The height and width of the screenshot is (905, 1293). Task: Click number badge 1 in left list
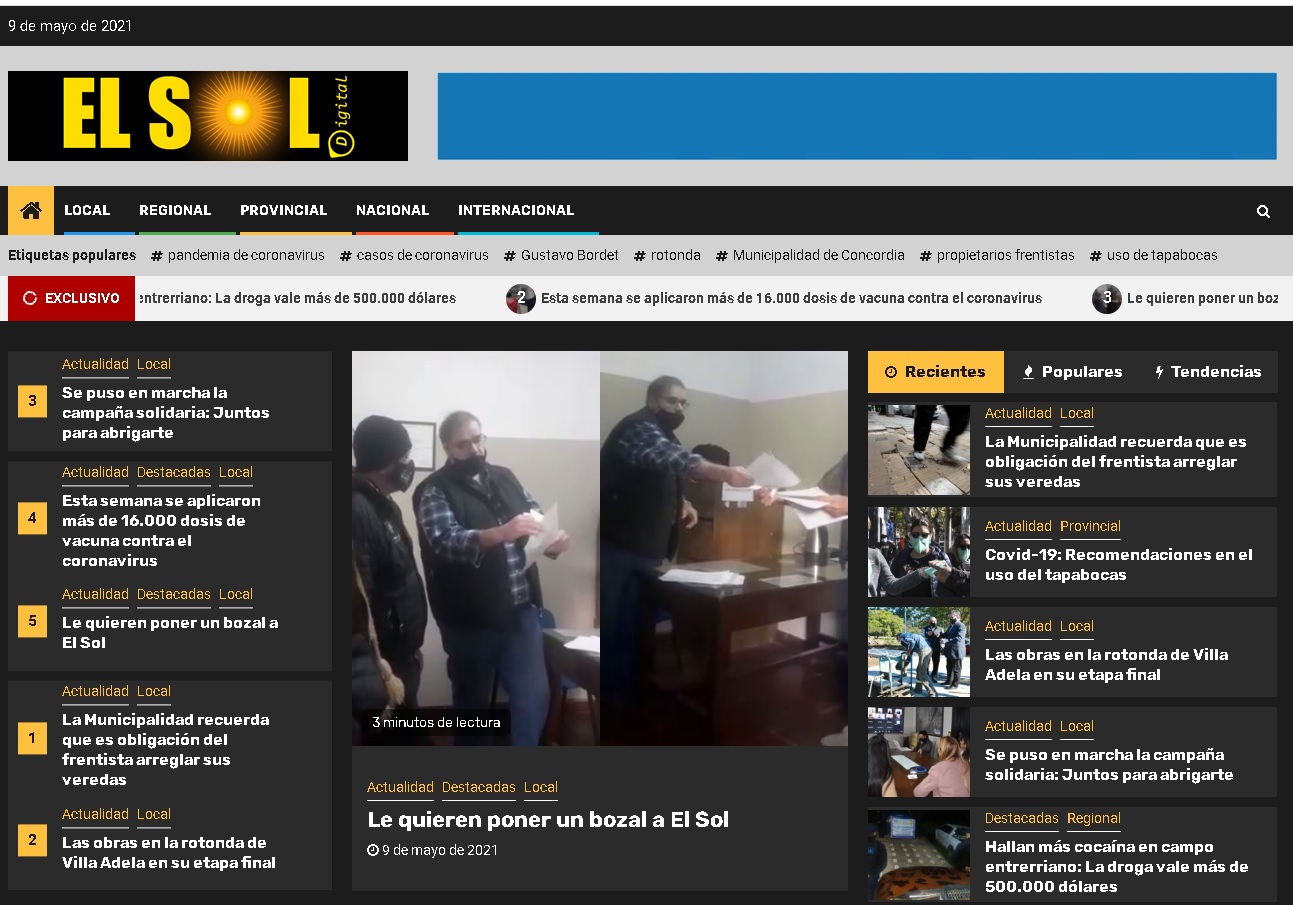click(x=32, y=739)
